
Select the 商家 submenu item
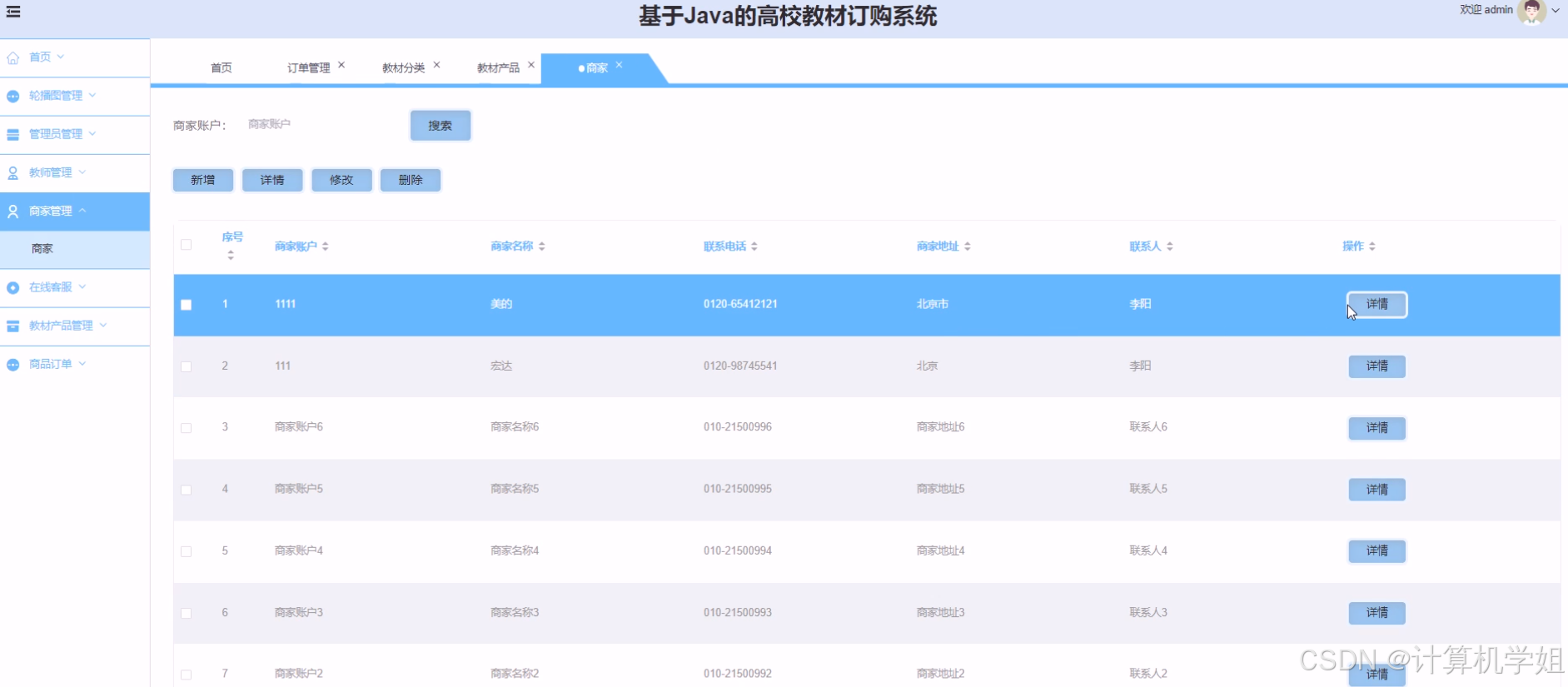[75, 249]
